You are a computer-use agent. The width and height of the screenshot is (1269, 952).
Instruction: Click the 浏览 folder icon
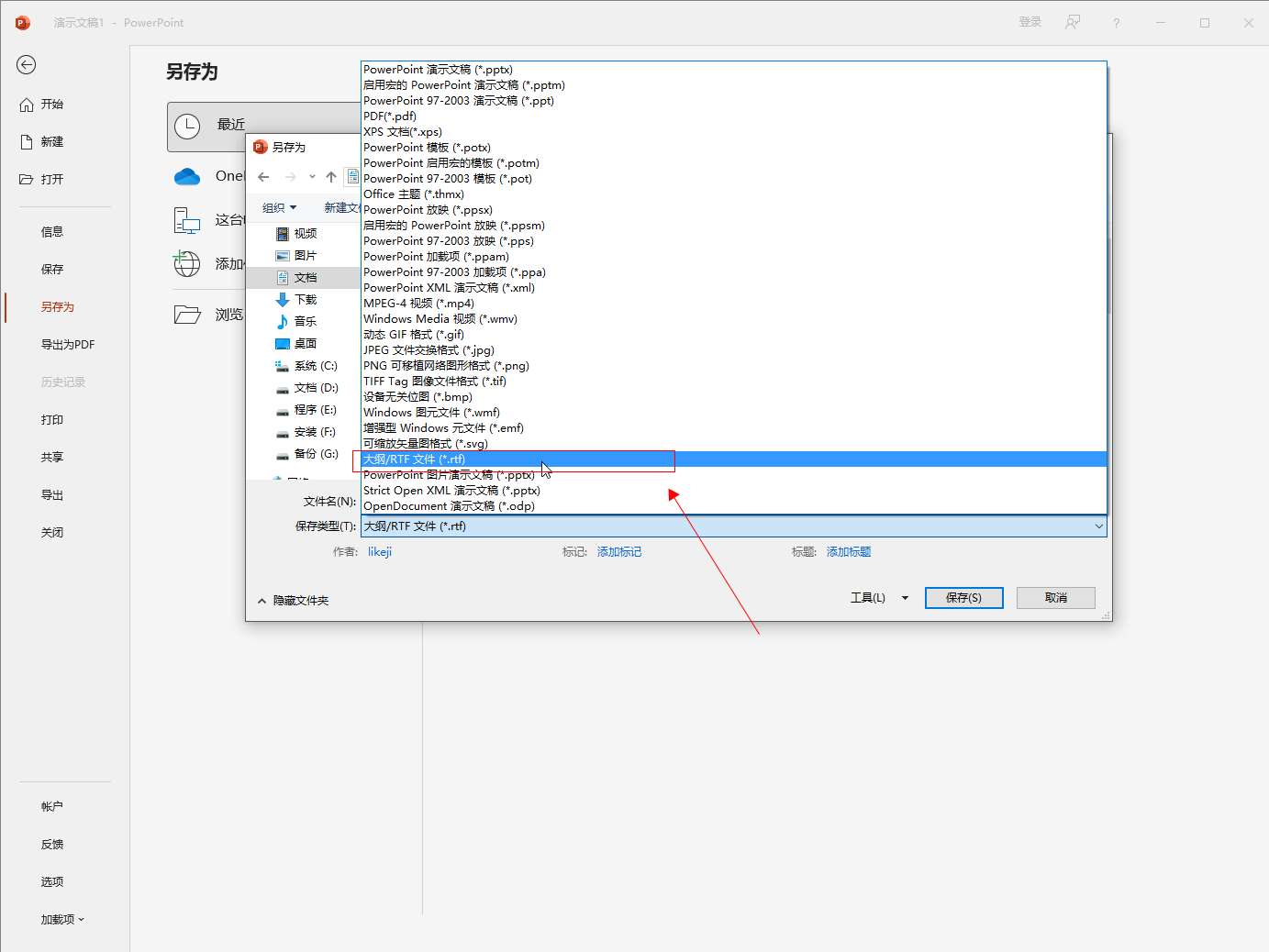pos(187,315)
